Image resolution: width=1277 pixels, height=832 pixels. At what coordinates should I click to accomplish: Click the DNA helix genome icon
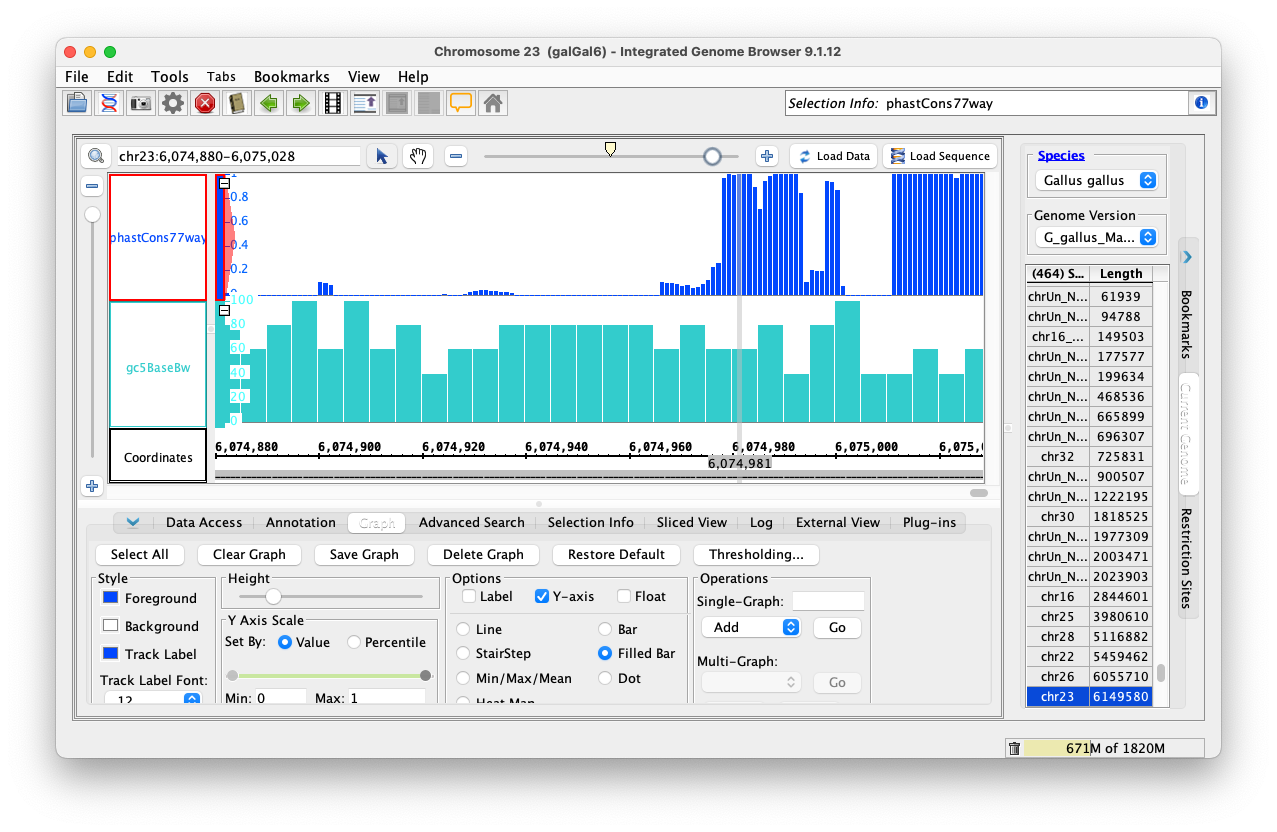109,103
